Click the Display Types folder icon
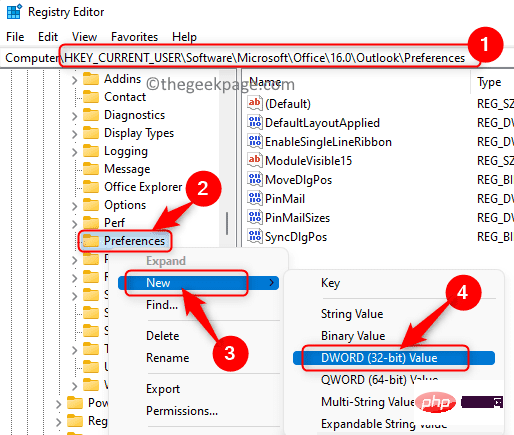Screen dimensions: 514x435 (x=91, y=133)
